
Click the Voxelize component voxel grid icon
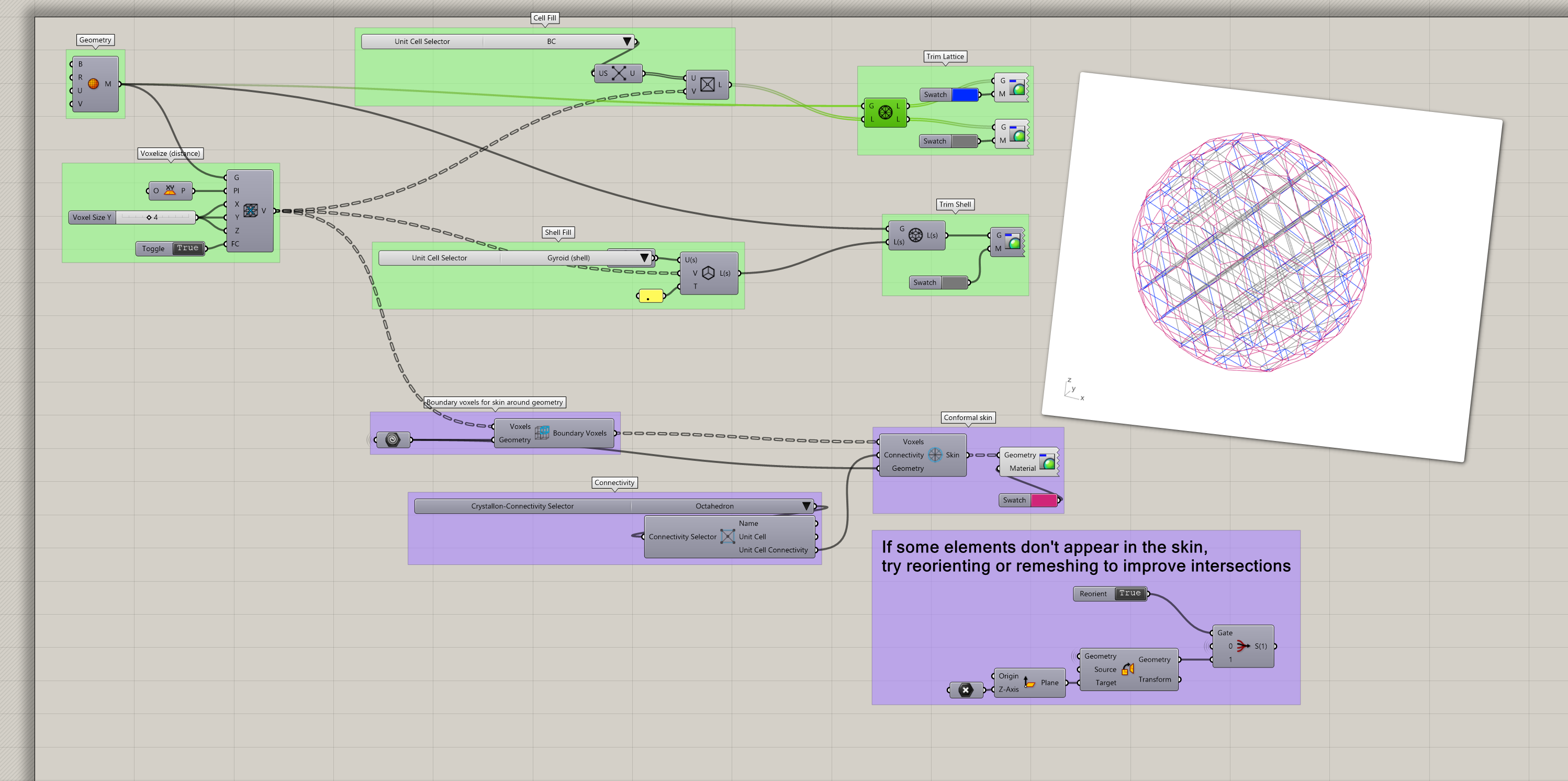[x=250, y=210]
